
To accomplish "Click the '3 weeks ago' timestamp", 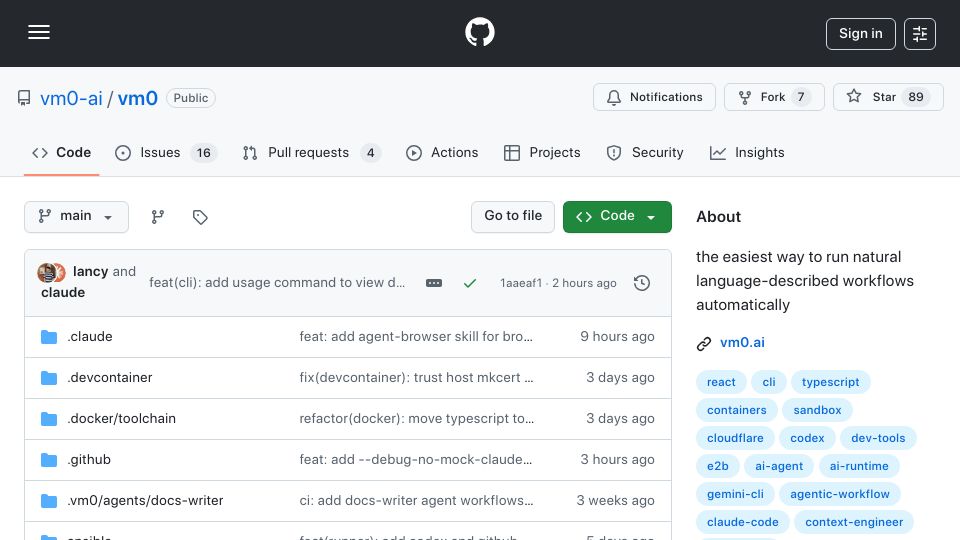I will [x=615, y=501].
